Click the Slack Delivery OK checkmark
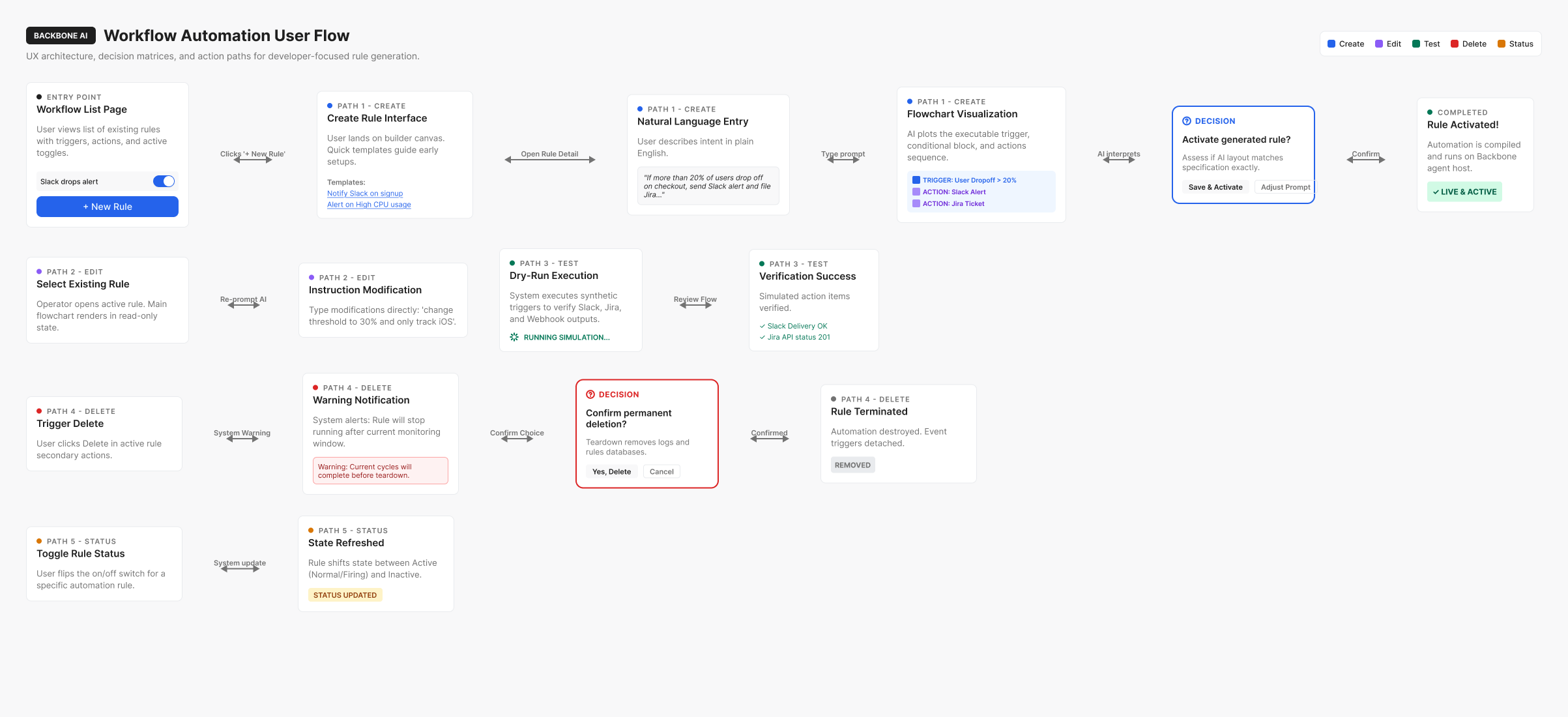1568x717 pixels. tap(762, 326)
